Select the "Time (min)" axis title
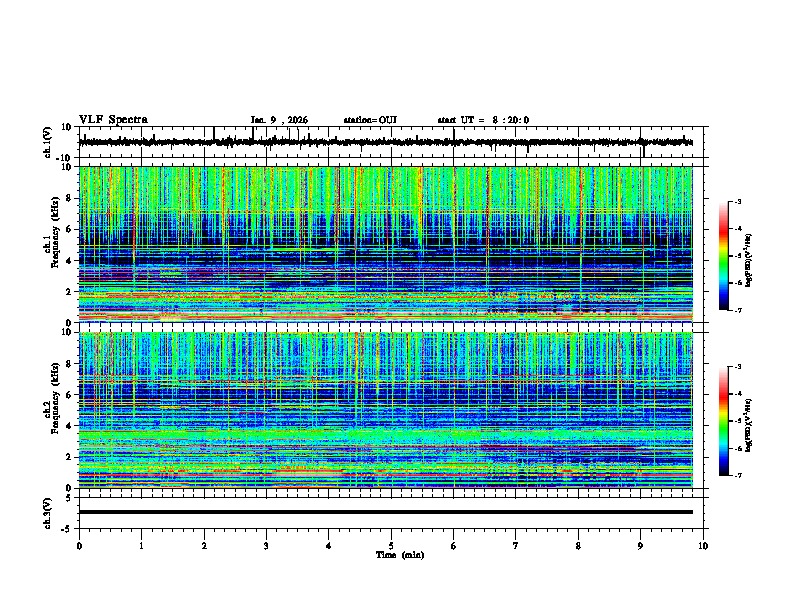The width and height of the screenshot is (792, 612). tap(400, 555)
